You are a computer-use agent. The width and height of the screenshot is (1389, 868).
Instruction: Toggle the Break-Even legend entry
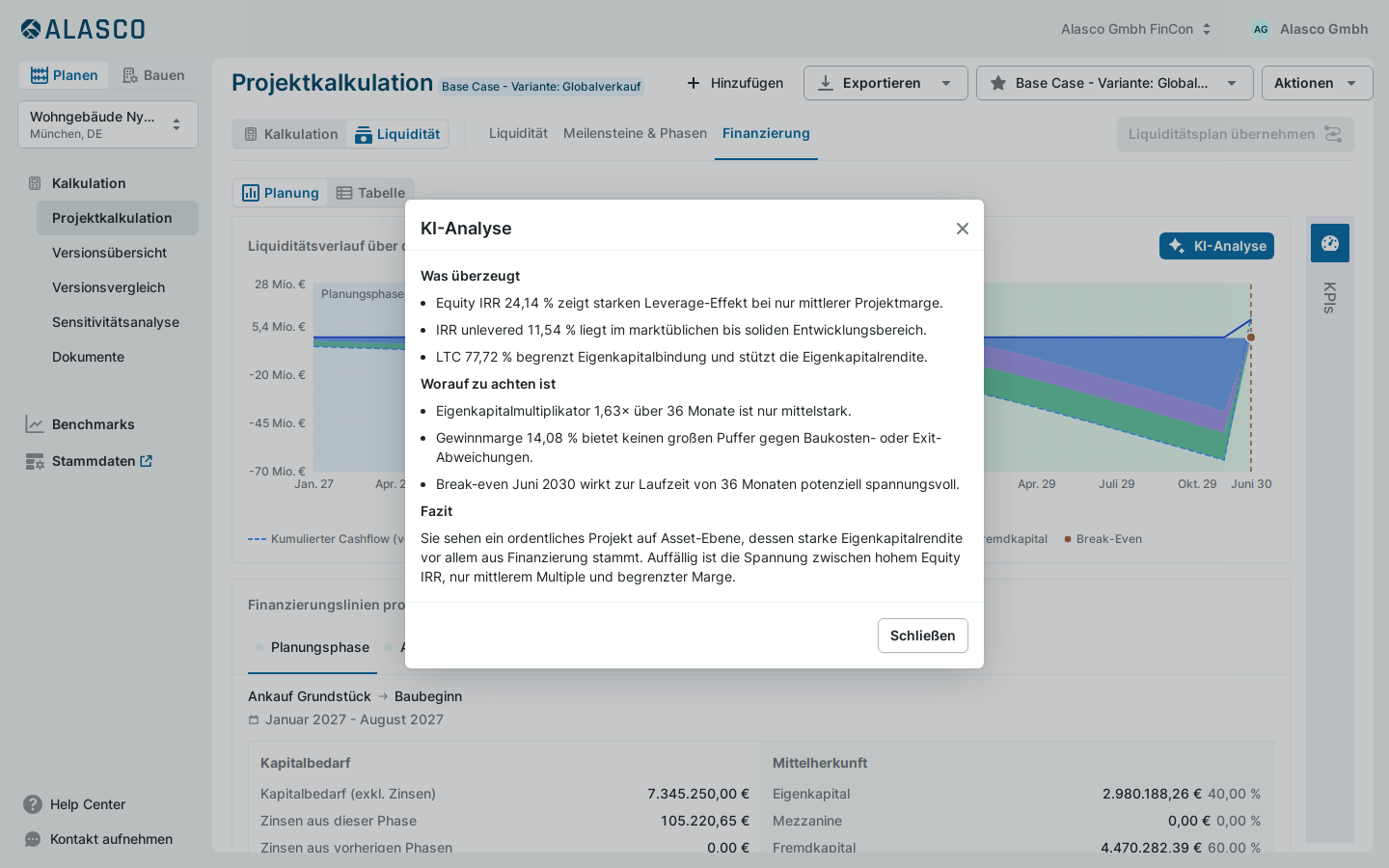[1103, 539]
